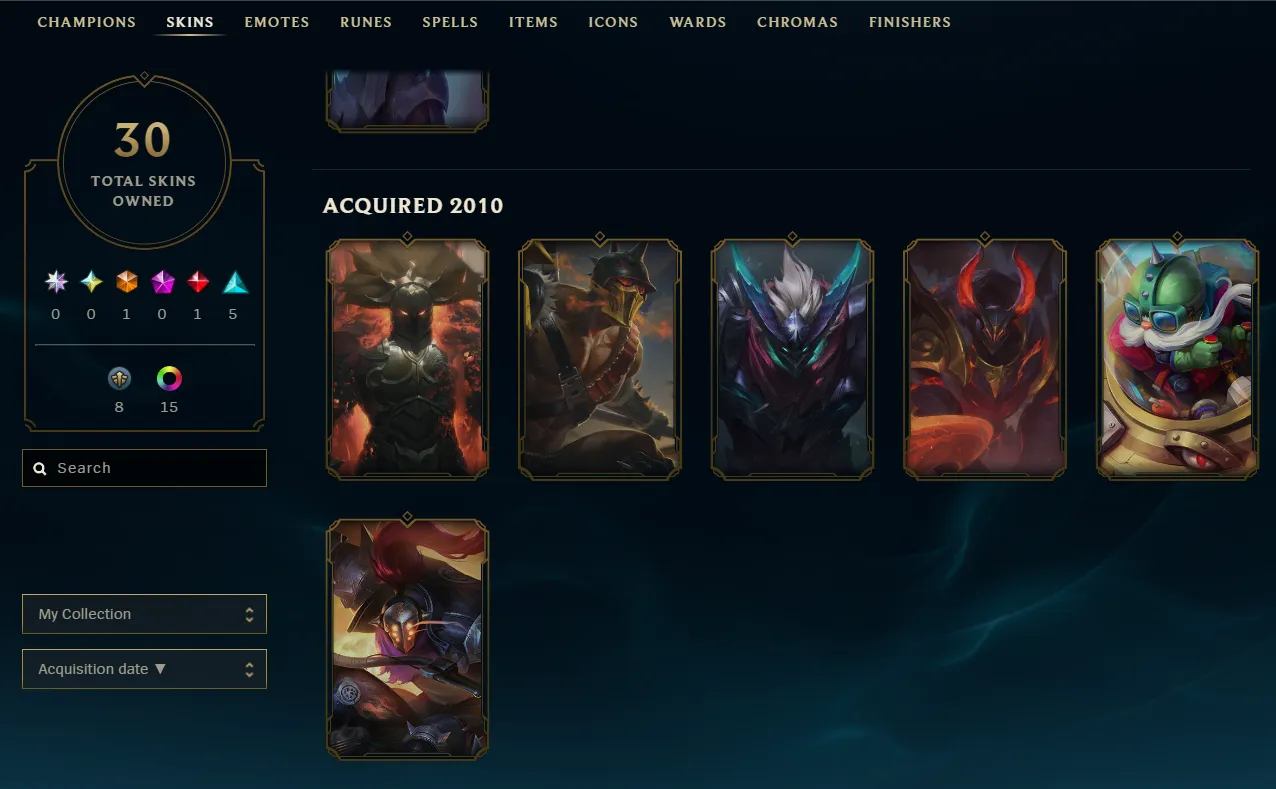Focus the Search skins input field
The height and width of the screenshot is (789, 1276).
pyautogui.click(x=144, y=468)
